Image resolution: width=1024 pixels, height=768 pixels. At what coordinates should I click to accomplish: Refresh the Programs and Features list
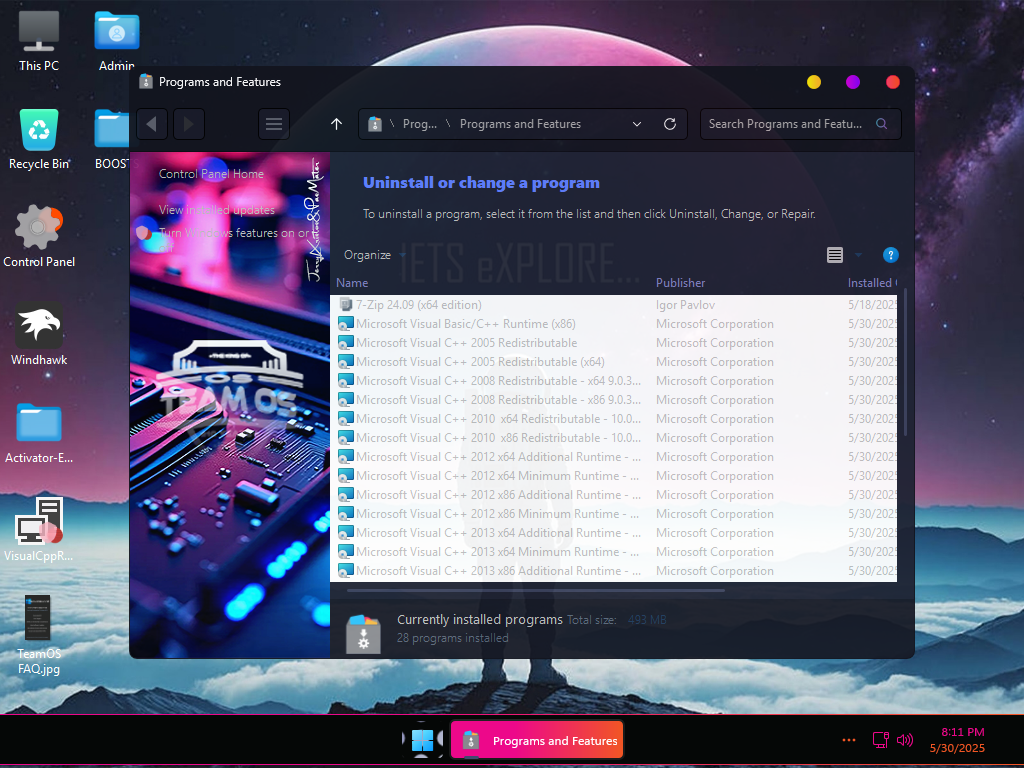point(670,124)
